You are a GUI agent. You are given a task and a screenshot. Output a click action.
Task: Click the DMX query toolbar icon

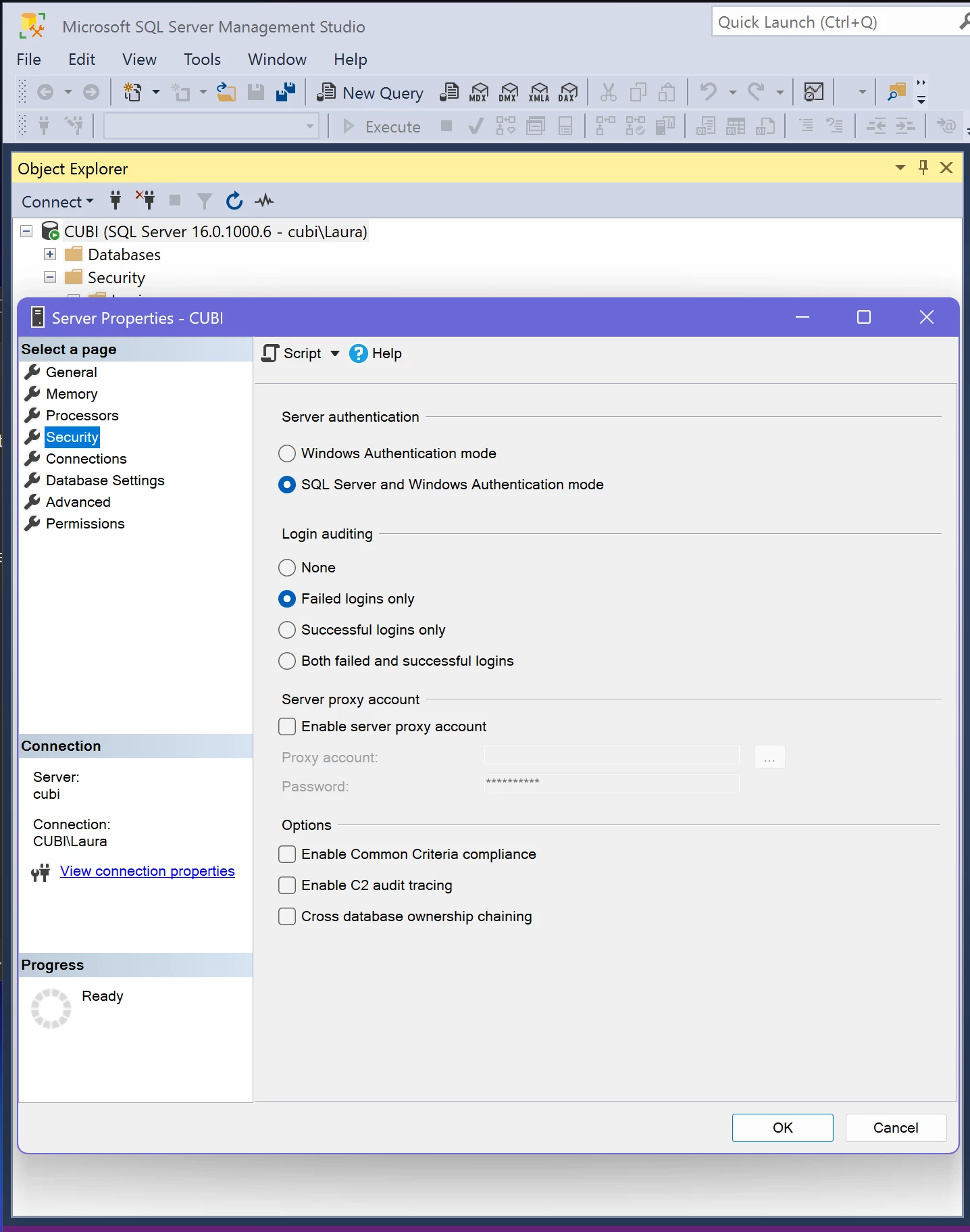tap(509, 92)
